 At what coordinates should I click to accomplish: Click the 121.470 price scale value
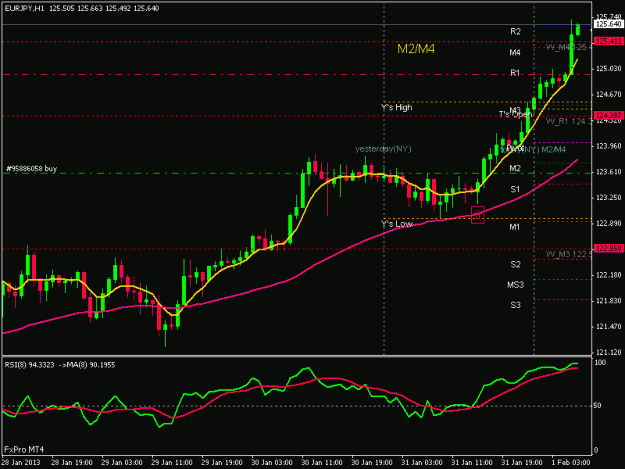tap(609, 327)
